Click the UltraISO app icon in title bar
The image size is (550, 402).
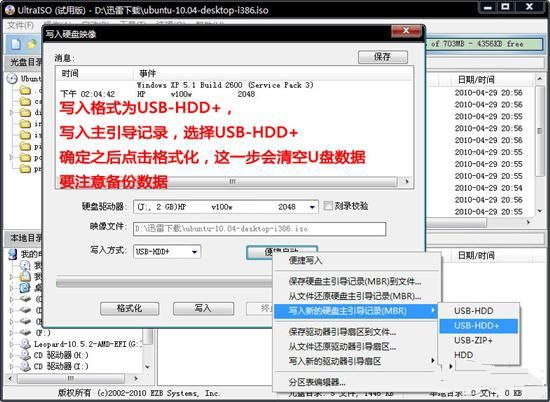point(9,9)
